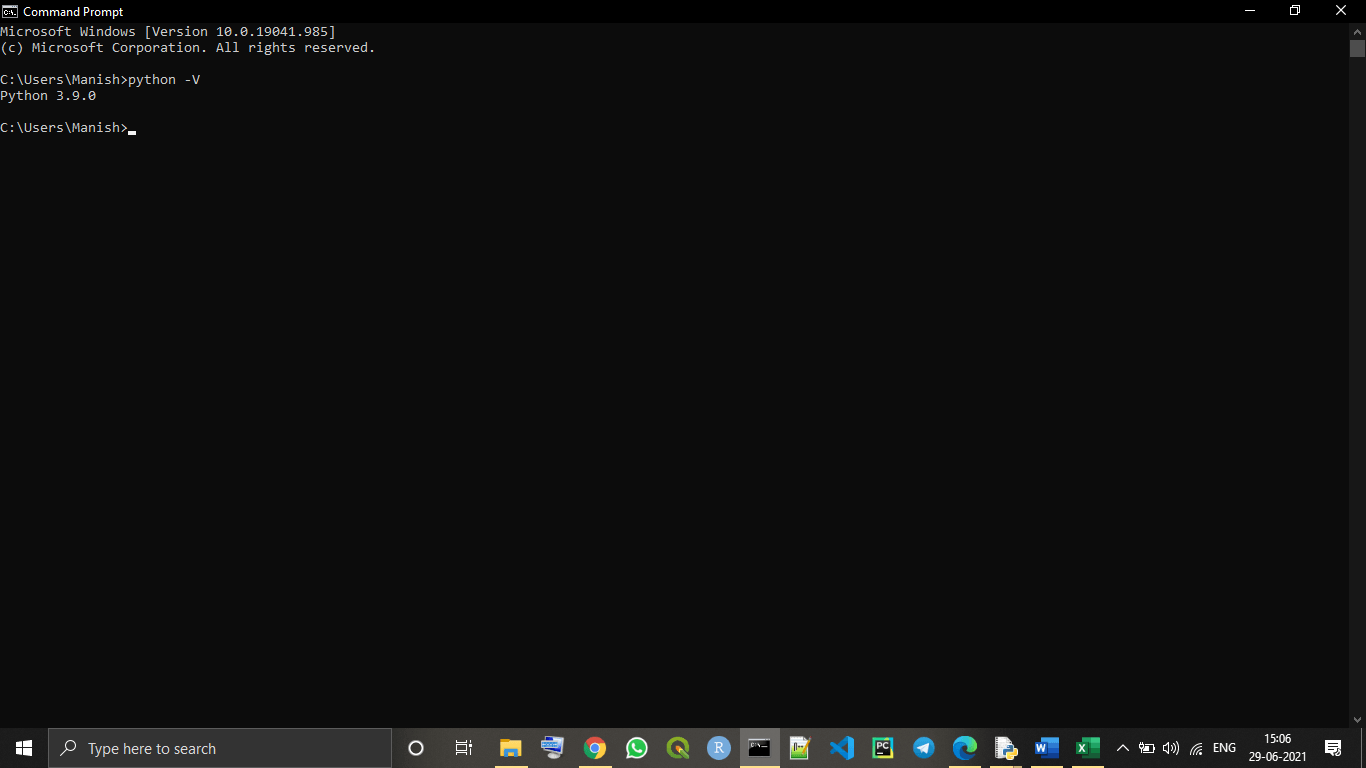Launch Microsoft Edge from the taskbar
The image size is (1366, 768).
pos(964,748)
